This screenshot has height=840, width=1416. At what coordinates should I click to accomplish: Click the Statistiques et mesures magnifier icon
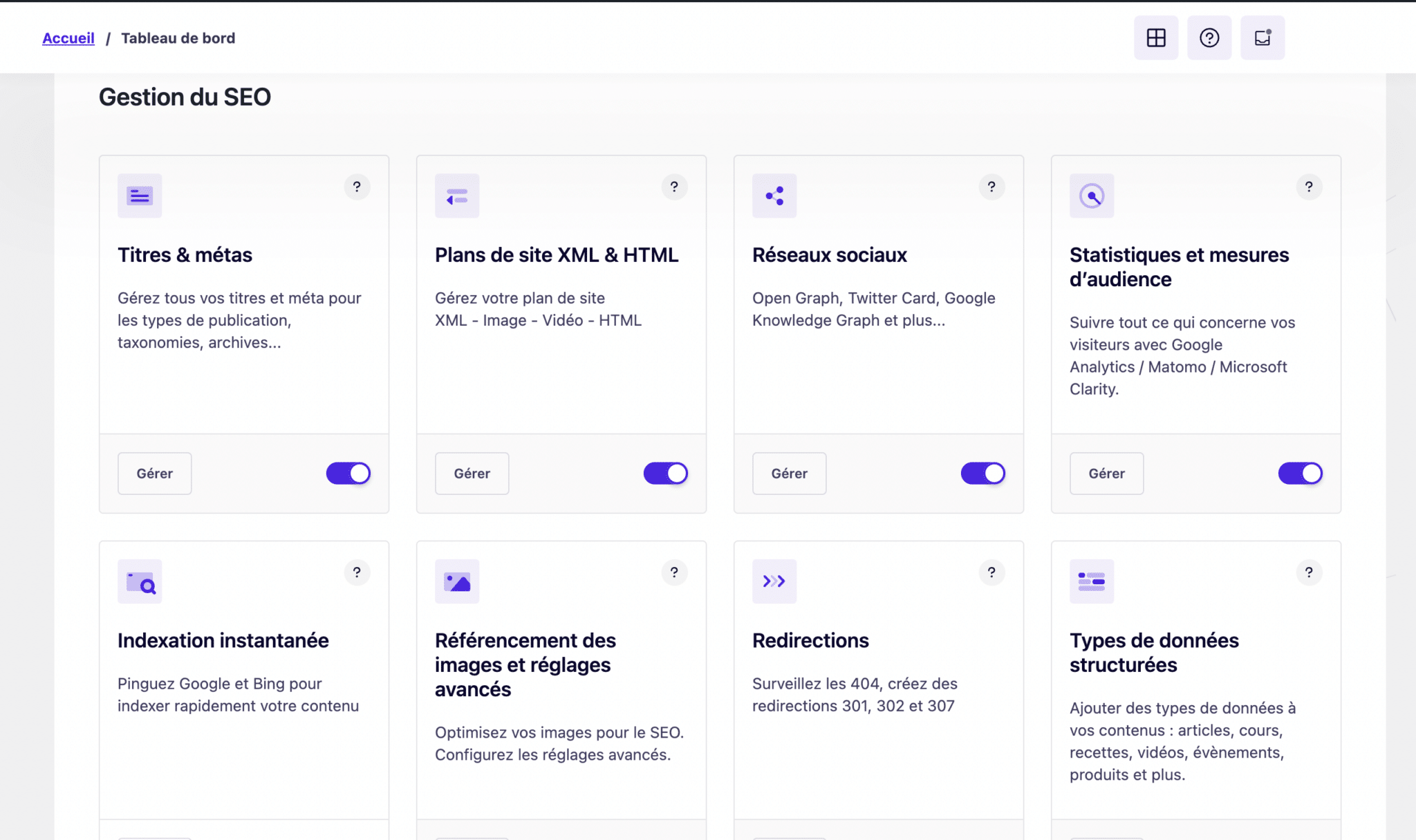coord(1092,195)
